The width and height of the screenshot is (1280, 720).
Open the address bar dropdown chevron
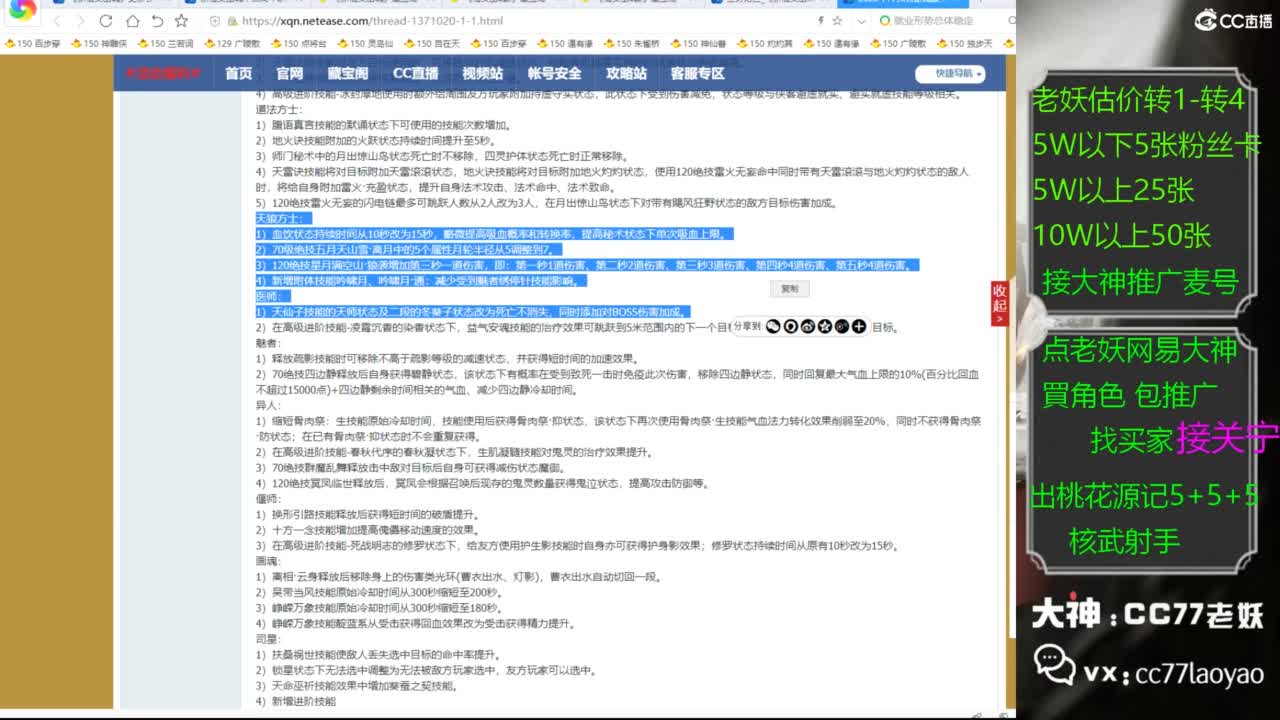coord(861,20)
